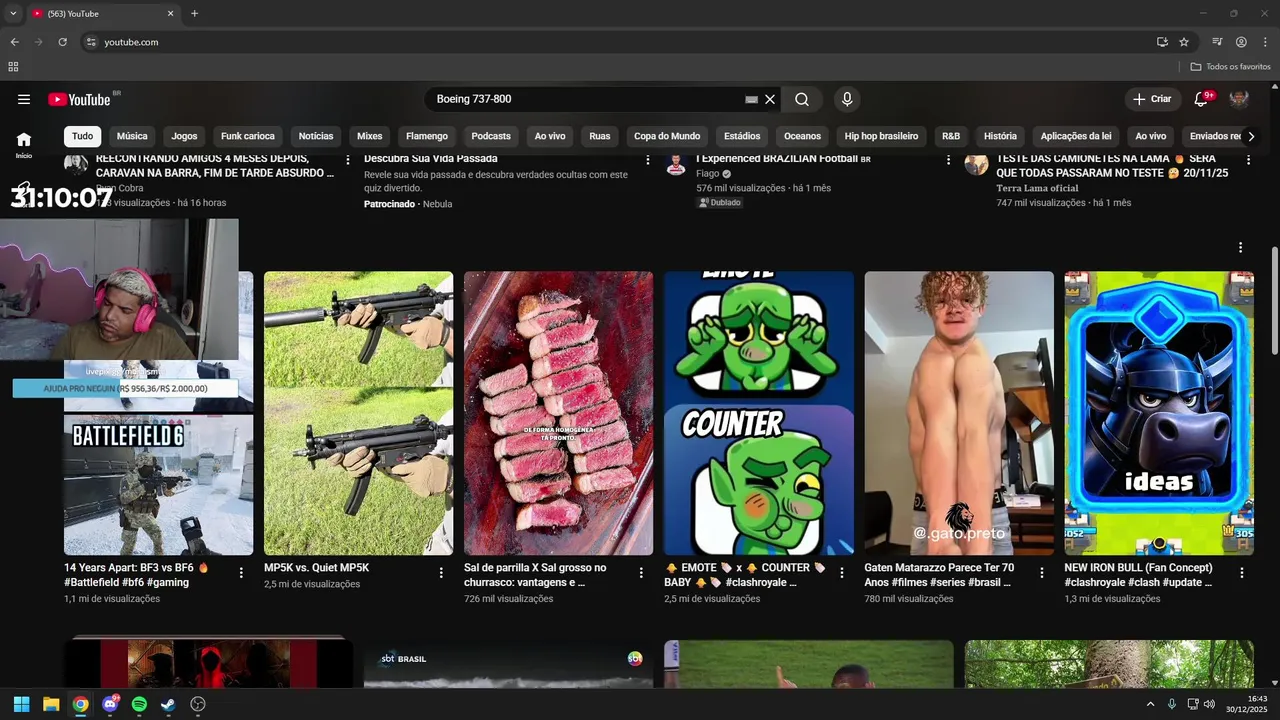The height and width of the screenshot is (720, 1280).
Task: Select the Podcasts filter chip
Action: [x=491, y=136]
